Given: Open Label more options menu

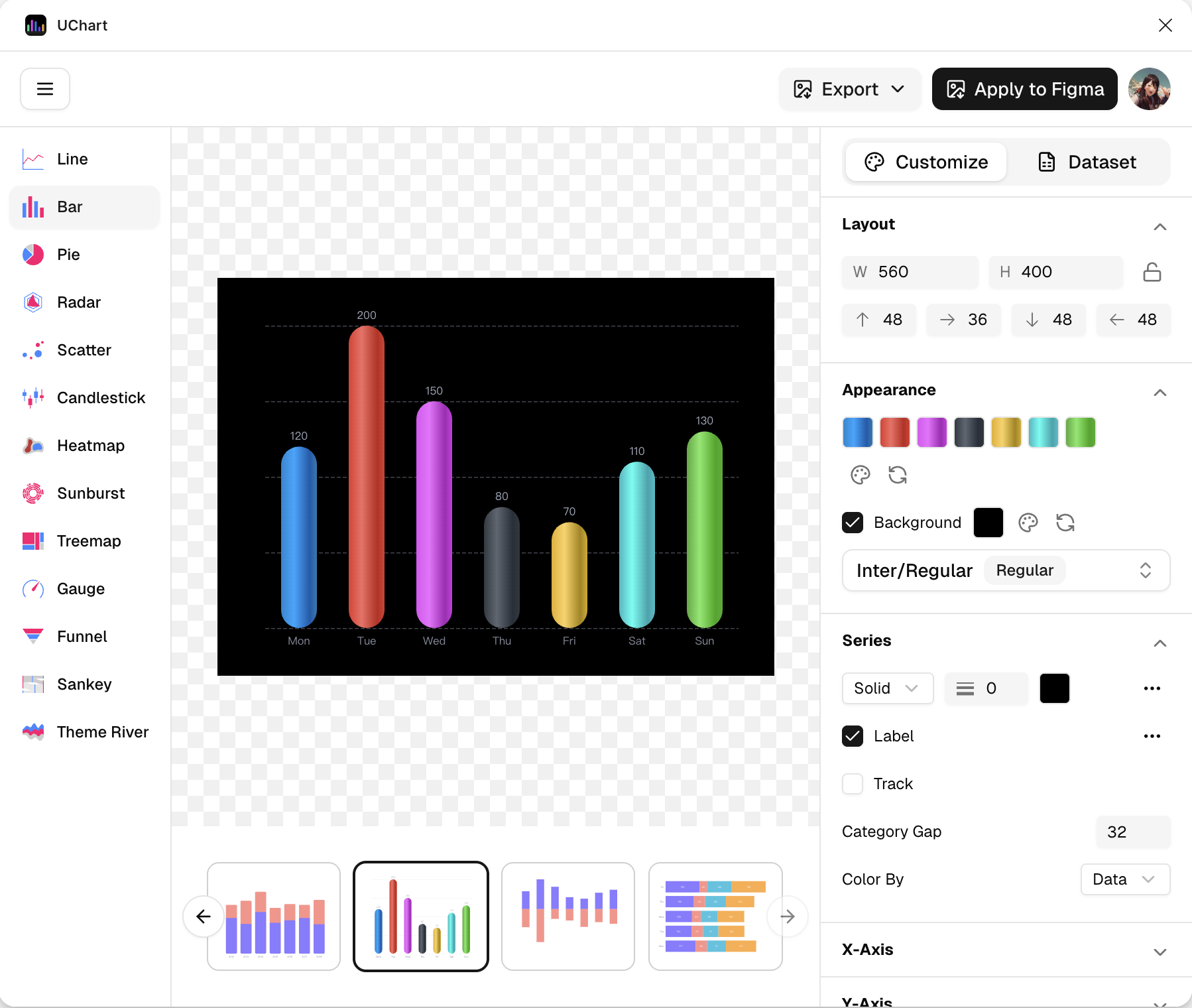Looking at the screenshot, I should click(1152, 736).
